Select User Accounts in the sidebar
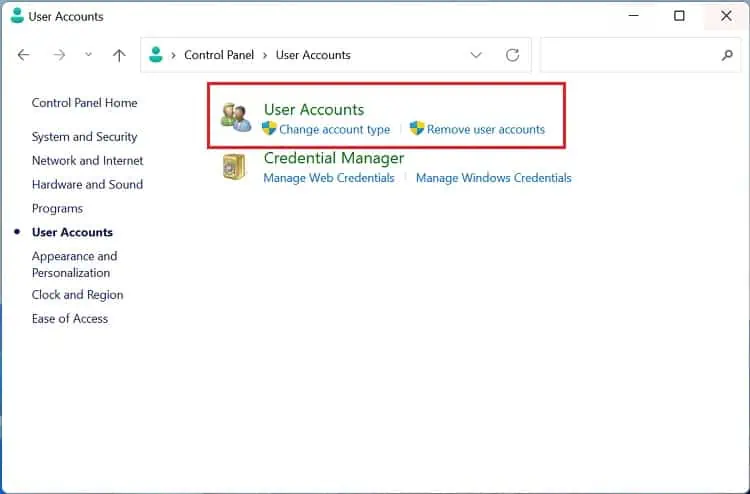The width and height of the screenshot is (750, 494). [x=72, y=232]
